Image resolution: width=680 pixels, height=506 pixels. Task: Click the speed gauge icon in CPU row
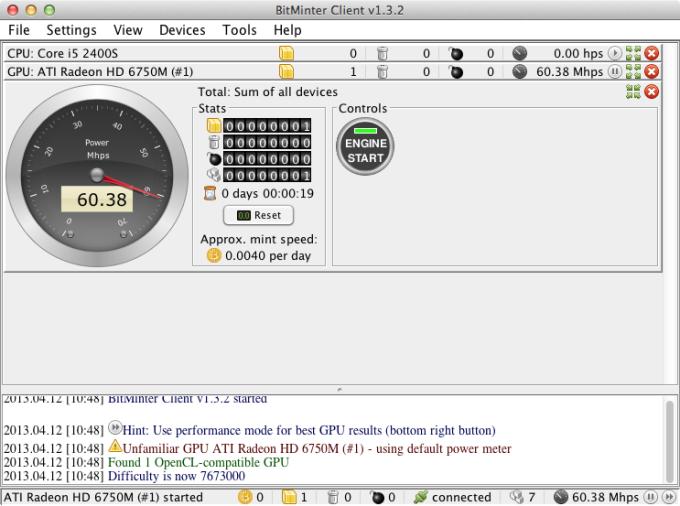pyautogui.click(x=519, y=53)
